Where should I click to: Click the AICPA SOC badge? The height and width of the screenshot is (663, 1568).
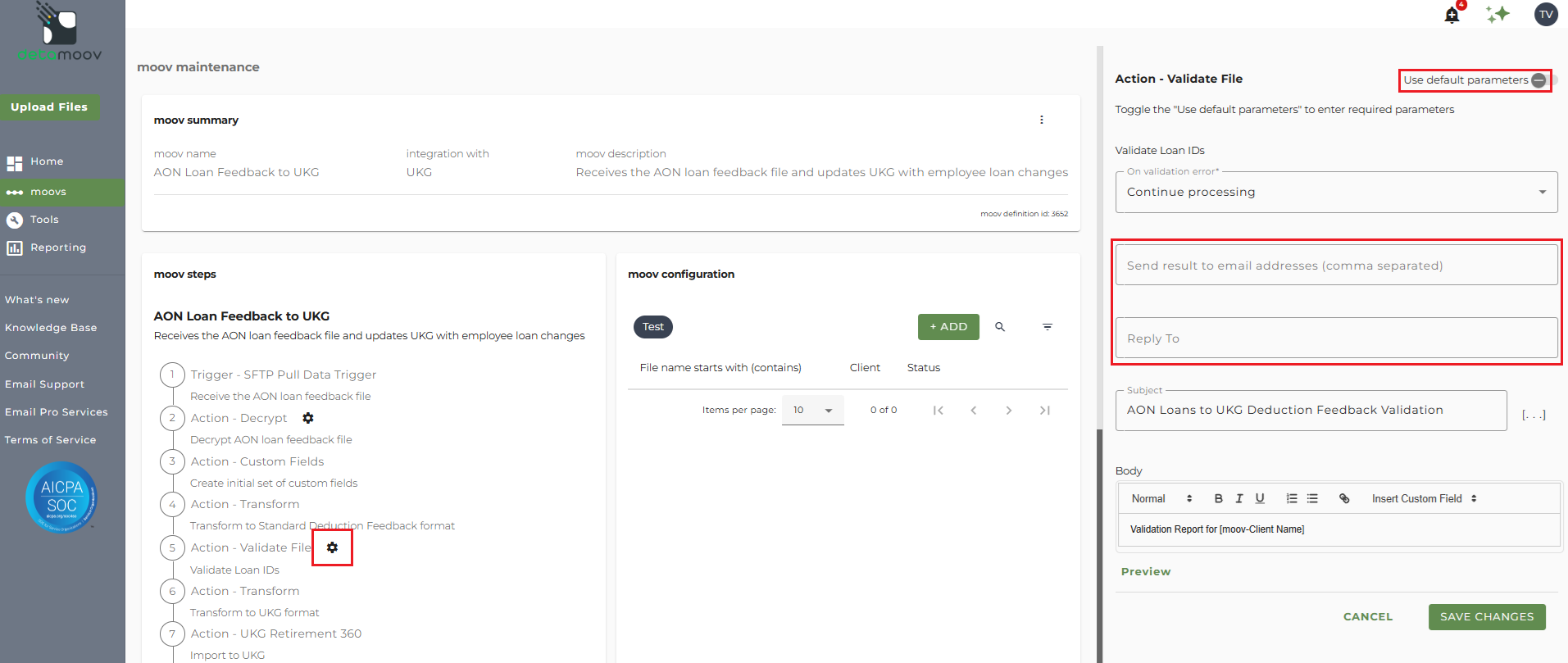[61, 497]
